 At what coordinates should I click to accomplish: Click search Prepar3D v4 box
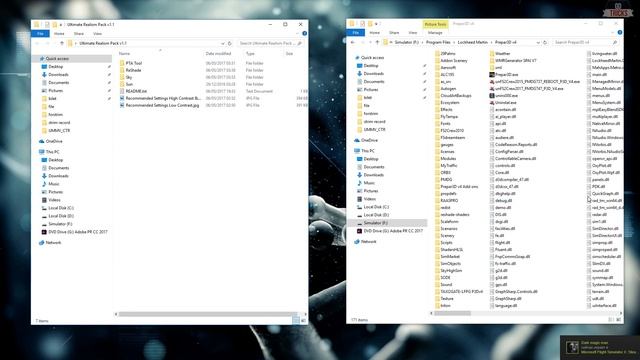(x=585, y=42)
